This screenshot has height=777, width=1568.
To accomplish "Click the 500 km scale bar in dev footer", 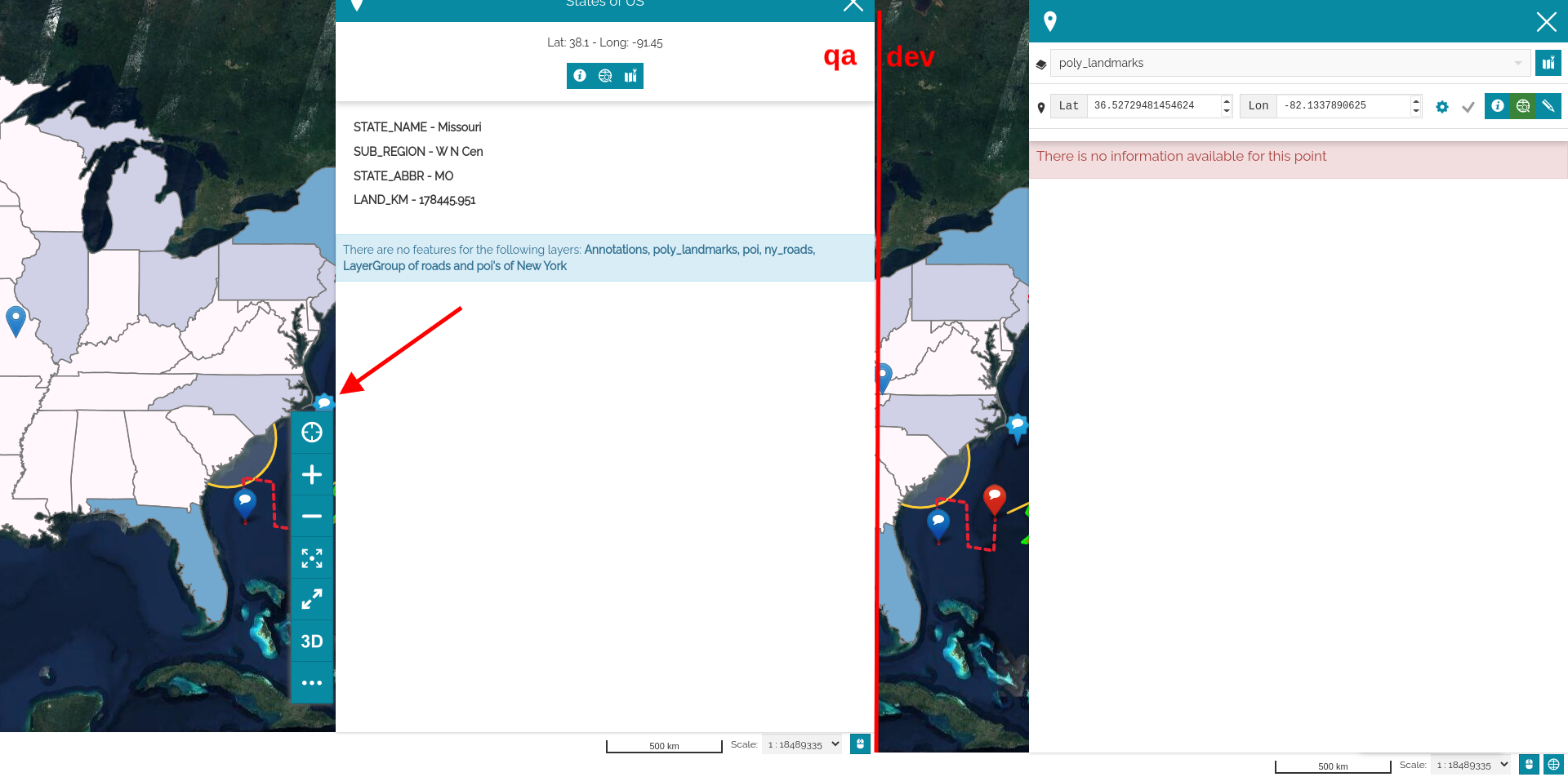I will [1333, 766].
